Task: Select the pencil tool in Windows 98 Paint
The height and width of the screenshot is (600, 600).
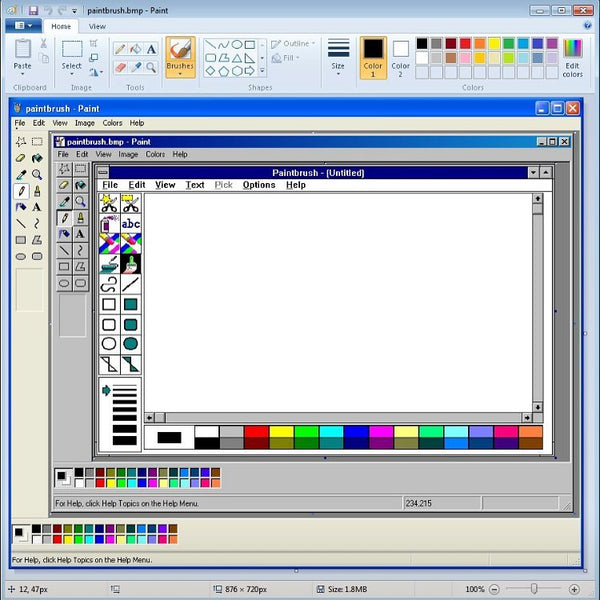Action: 64,218
